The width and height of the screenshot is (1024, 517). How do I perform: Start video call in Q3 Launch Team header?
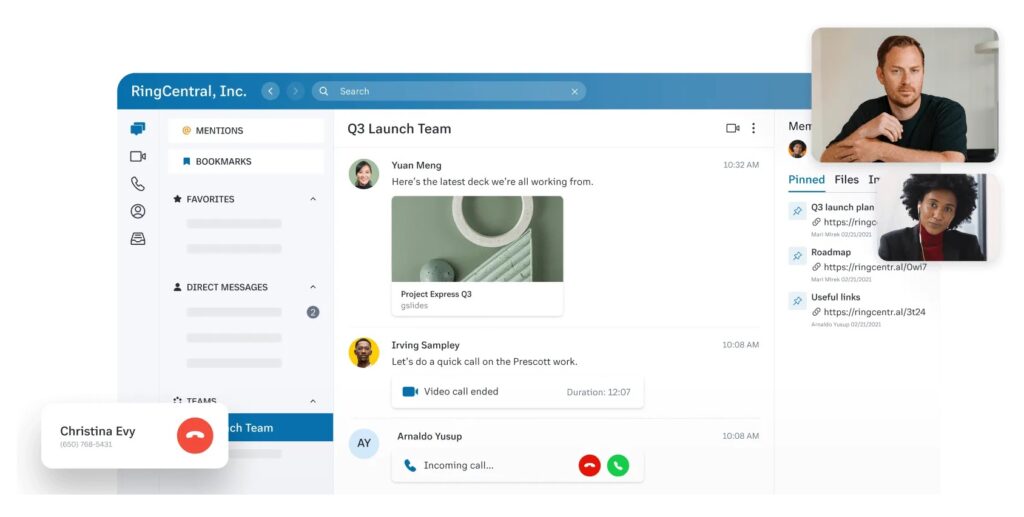pyautogui.click(x=732, y=129)
